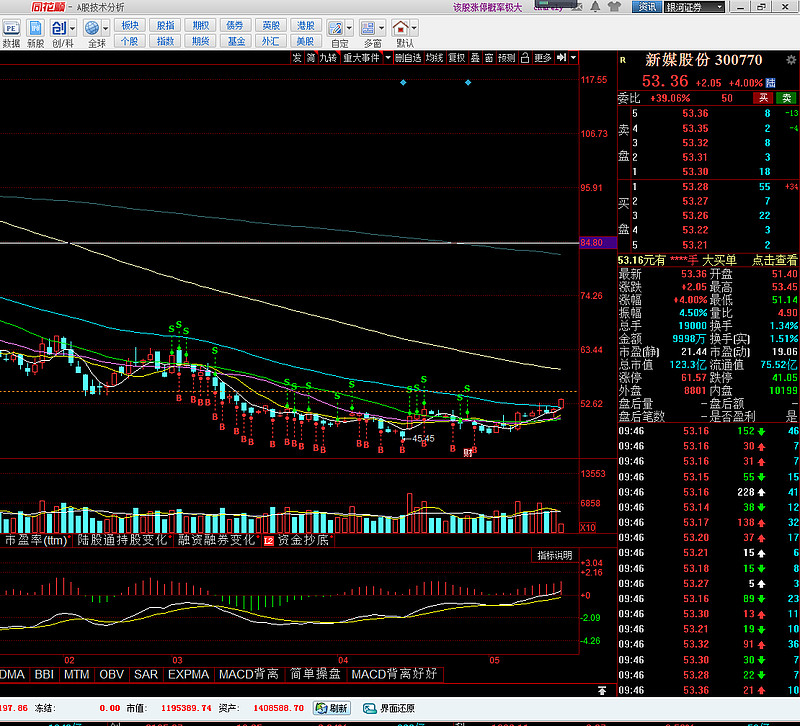Select the SAR indicator tab
The image size is (800, 726).
(x=146, y=674)
